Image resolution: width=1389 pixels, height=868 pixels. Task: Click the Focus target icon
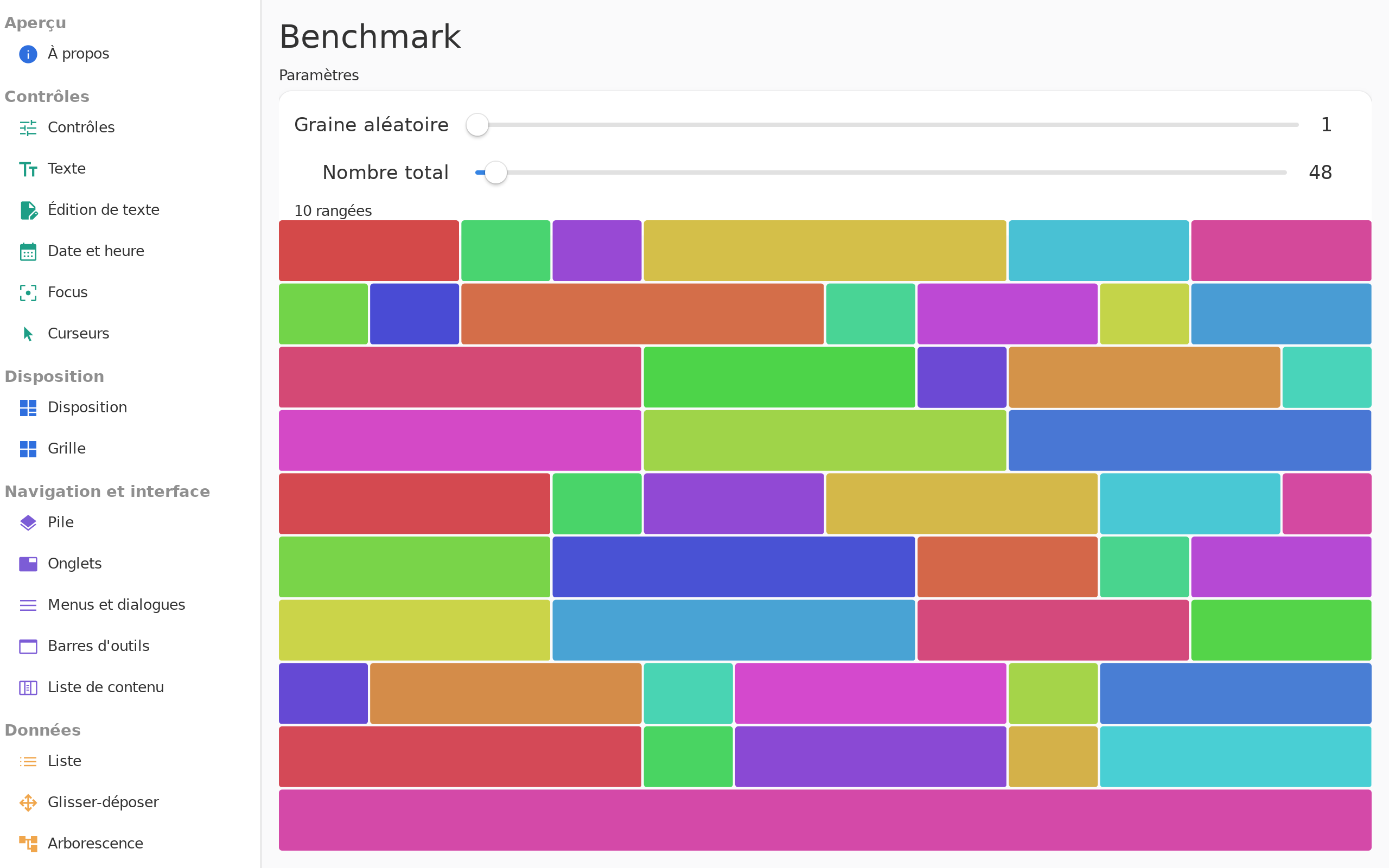pyautogui.click(x=28, y=293)
